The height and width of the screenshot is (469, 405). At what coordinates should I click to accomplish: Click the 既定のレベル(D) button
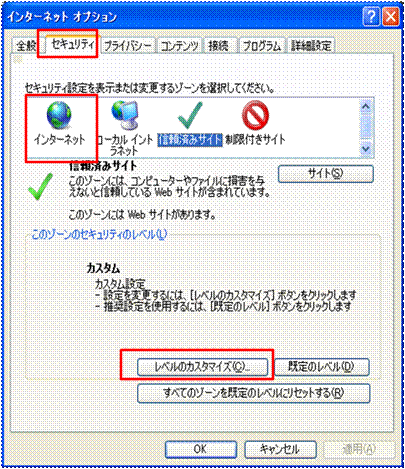point(322,367)
